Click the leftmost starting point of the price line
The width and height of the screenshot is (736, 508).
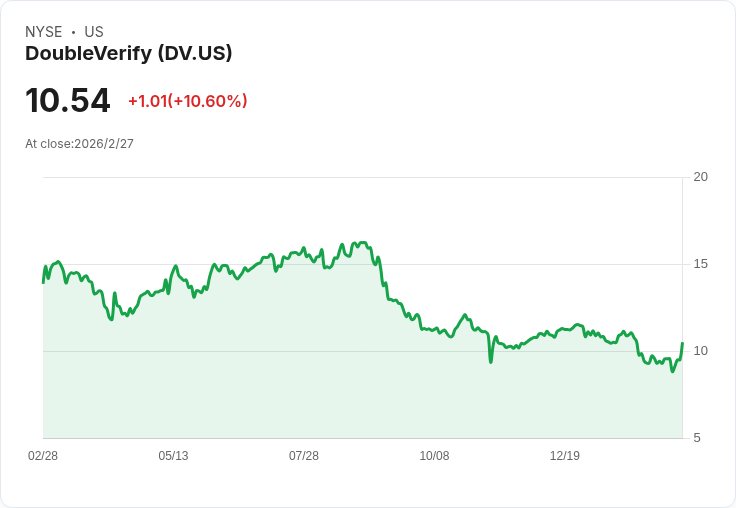pos(43,282)
